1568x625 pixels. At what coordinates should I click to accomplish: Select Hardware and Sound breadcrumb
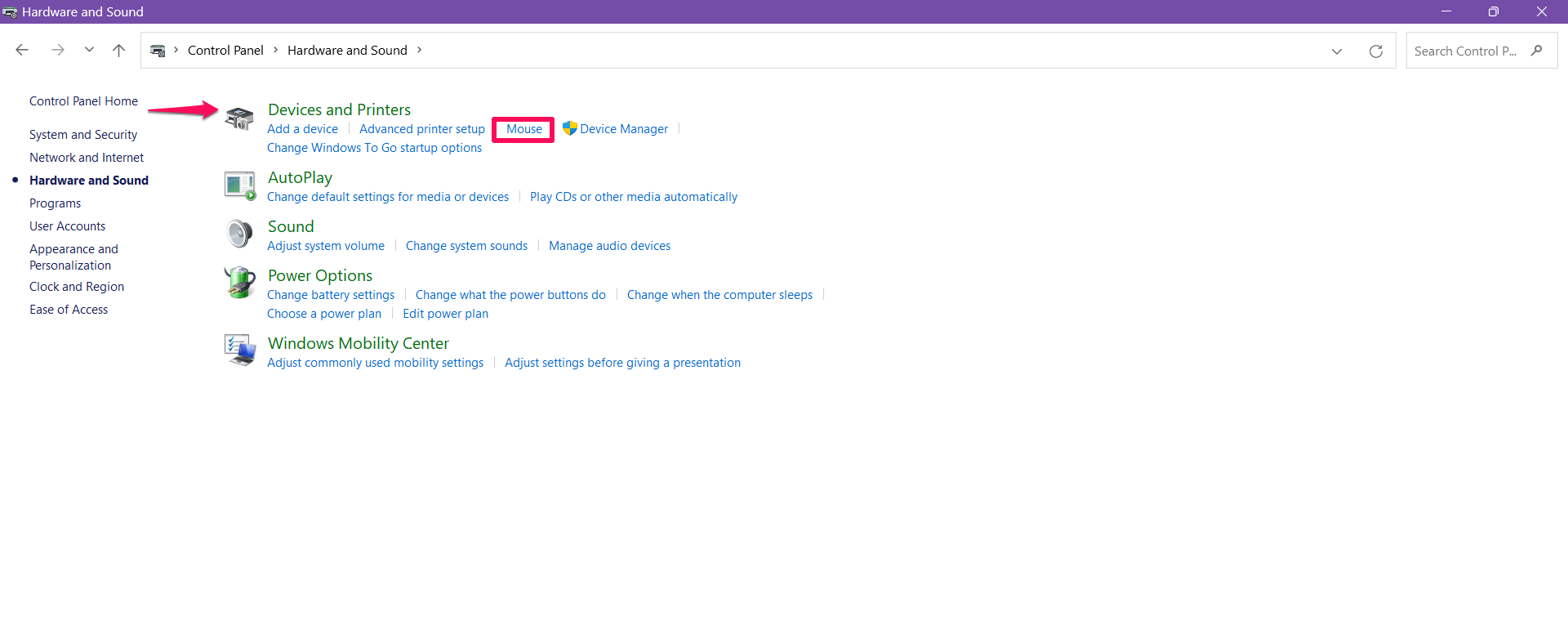click(x=347, y=50)
